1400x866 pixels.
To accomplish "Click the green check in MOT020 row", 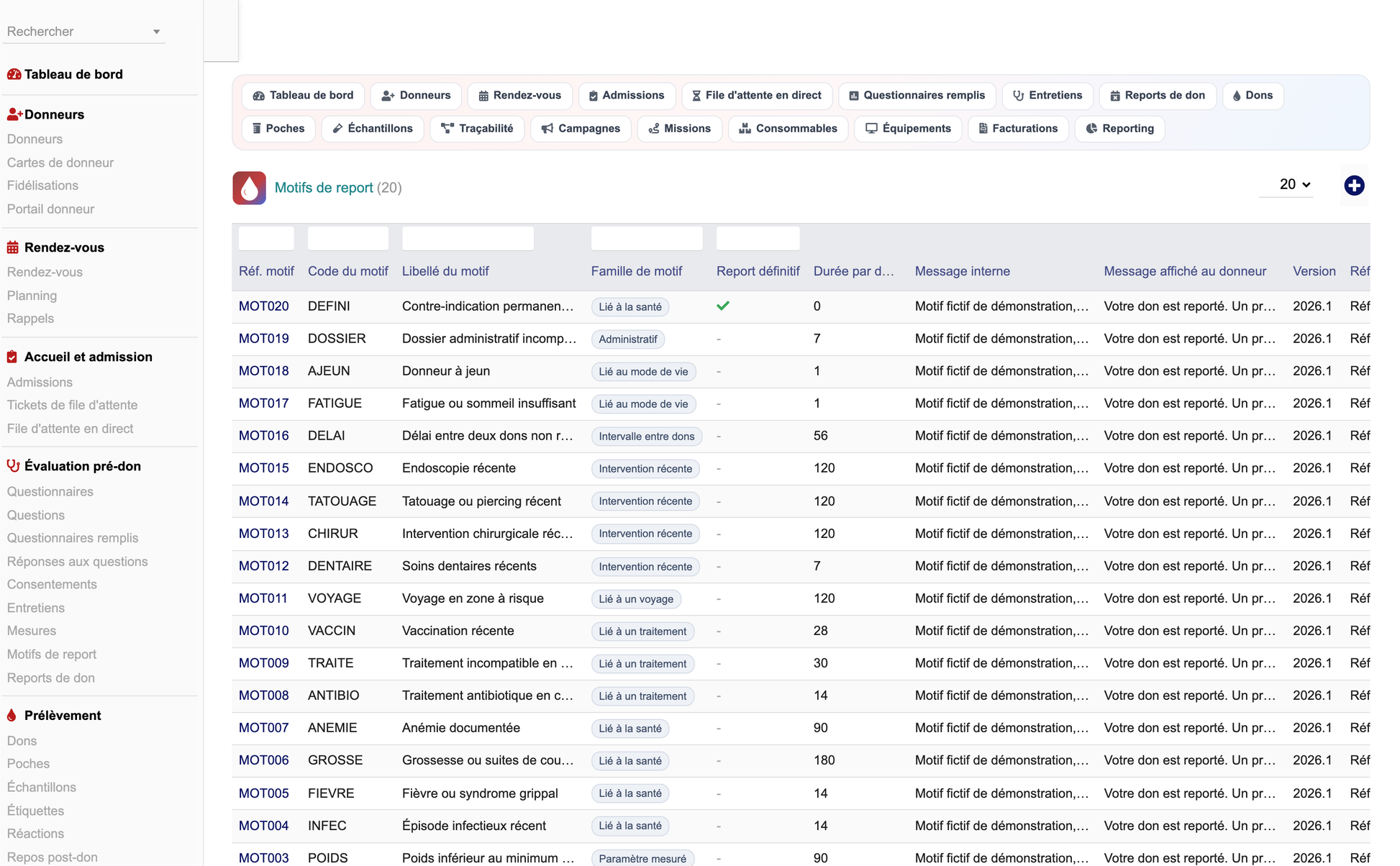I will pos(723,306).
